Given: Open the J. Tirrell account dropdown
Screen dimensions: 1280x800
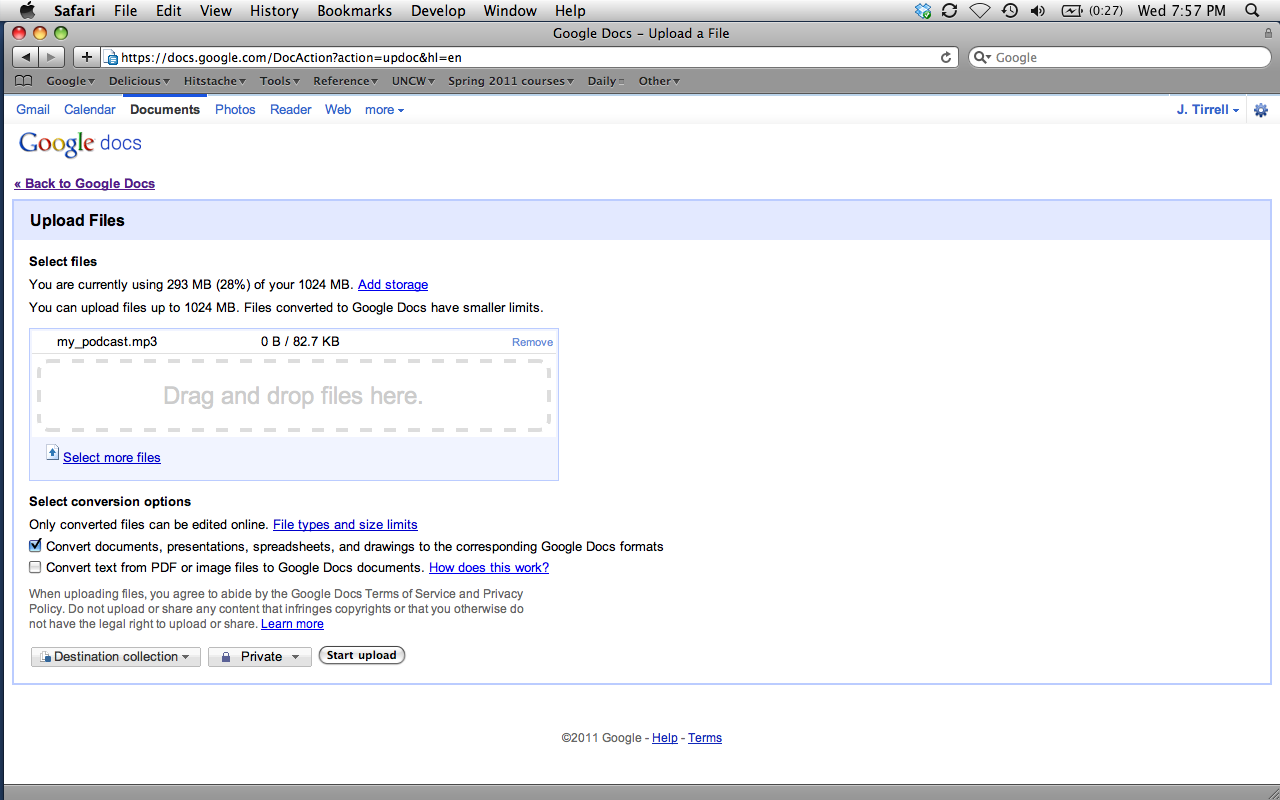Looking at the screenshot, I should pyautogui.click(x=1208, y=110).
